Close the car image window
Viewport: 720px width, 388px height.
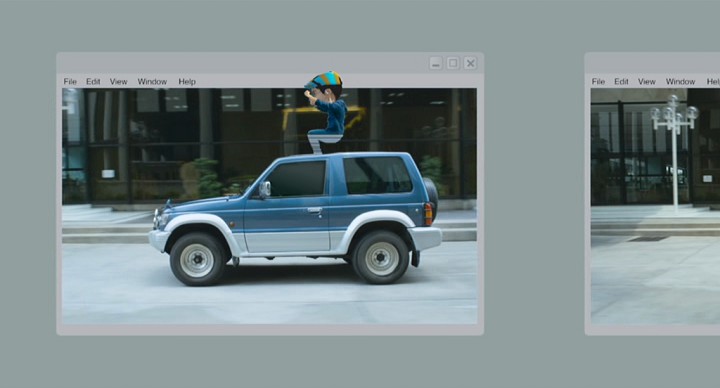pos(470,63)
